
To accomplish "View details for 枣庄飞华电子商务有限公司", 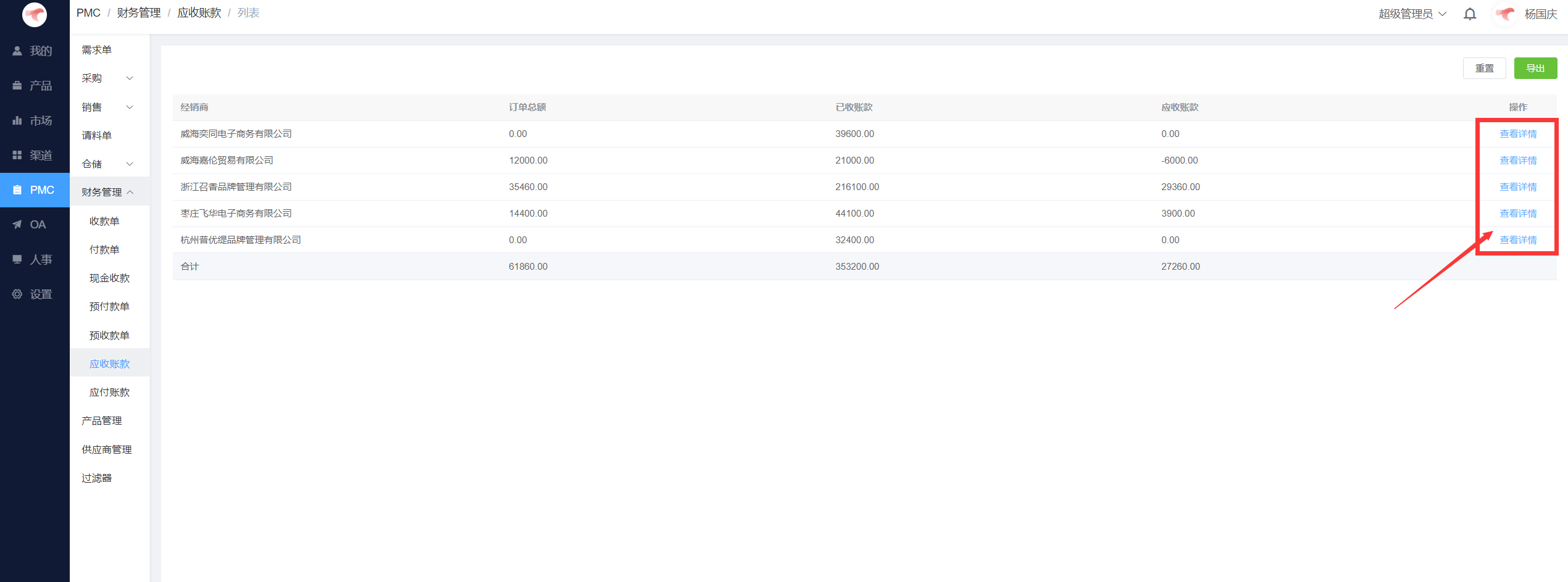I will [1518, 214].
